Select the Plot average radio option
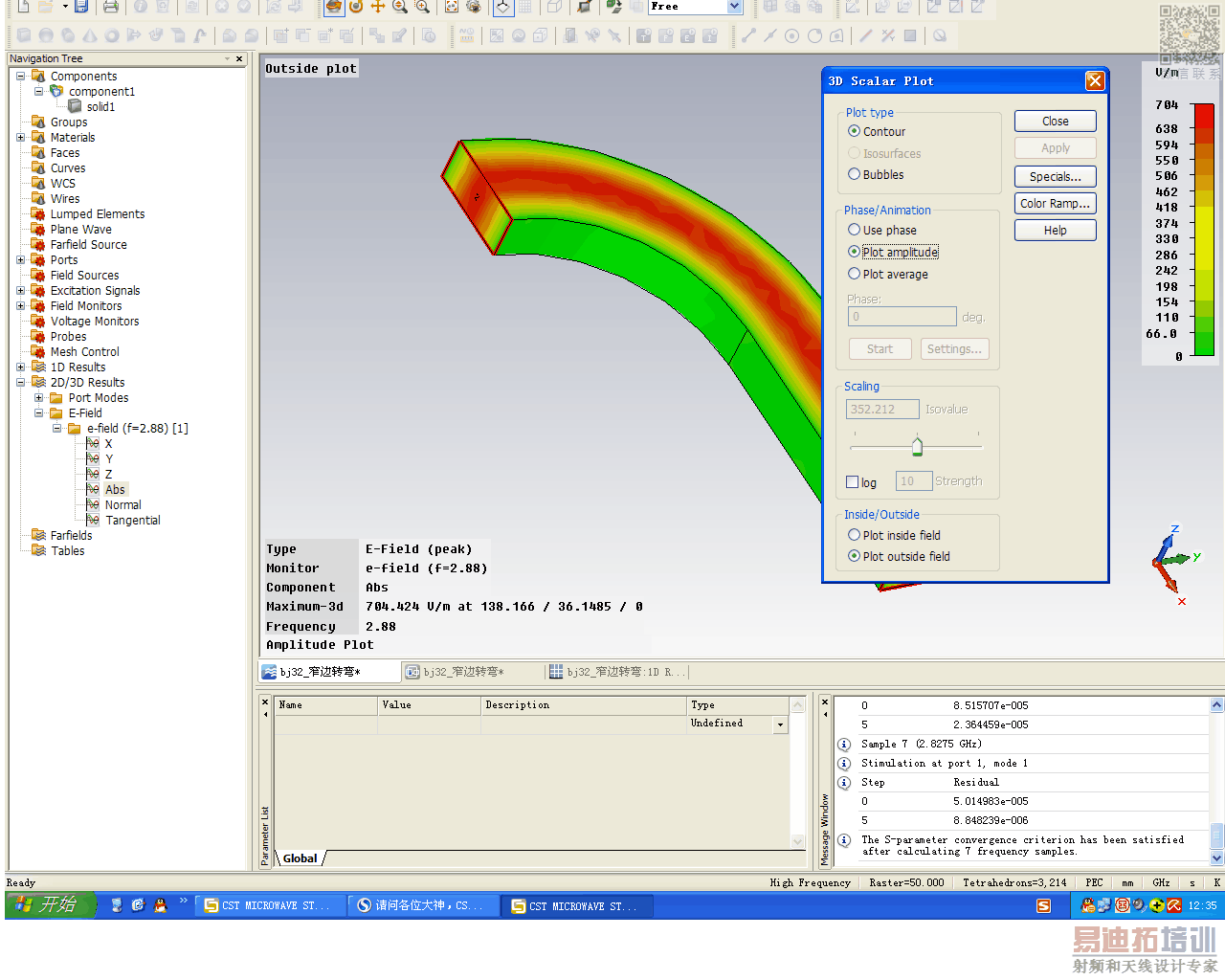The image size is (1225, 980). (854, 274)
